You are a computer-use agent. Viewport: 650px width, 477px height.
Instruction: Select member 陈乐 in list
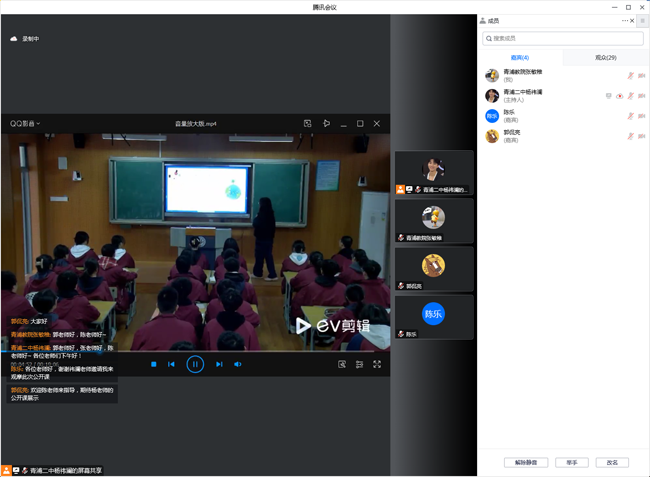point(564,116)
